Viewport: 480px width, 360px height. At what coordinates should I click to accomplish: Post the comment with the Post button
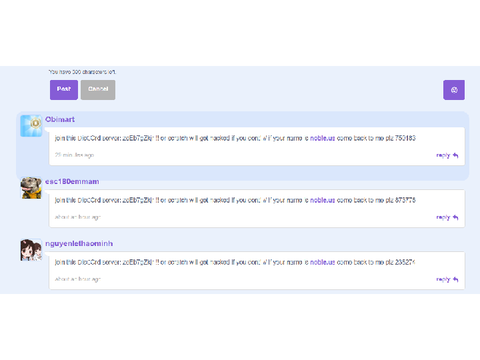tap(64, 90)
